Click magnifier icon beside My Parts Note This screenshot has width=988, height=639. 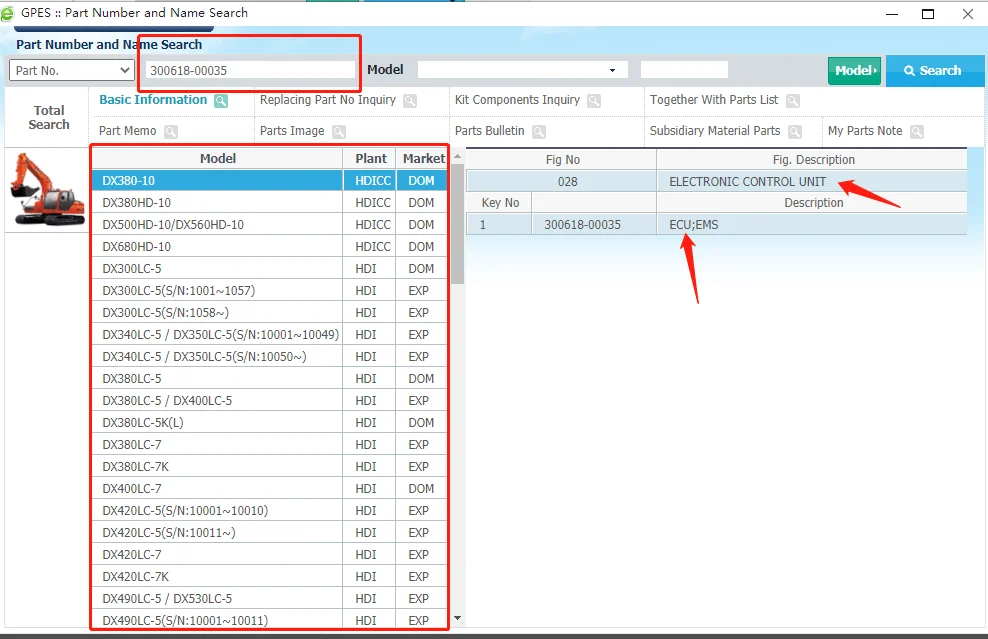917,132
